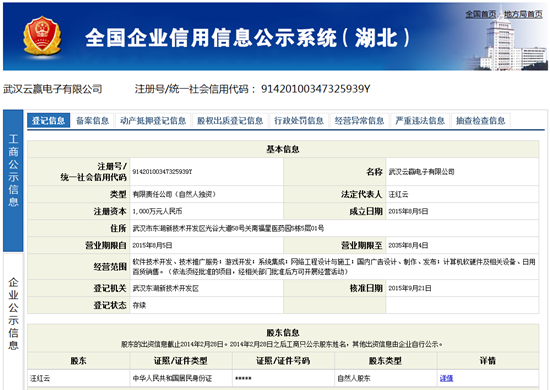Click the registered capital value 1,000万元人民币
This screenshot has width=550, height=390.
tap(157, 211)
